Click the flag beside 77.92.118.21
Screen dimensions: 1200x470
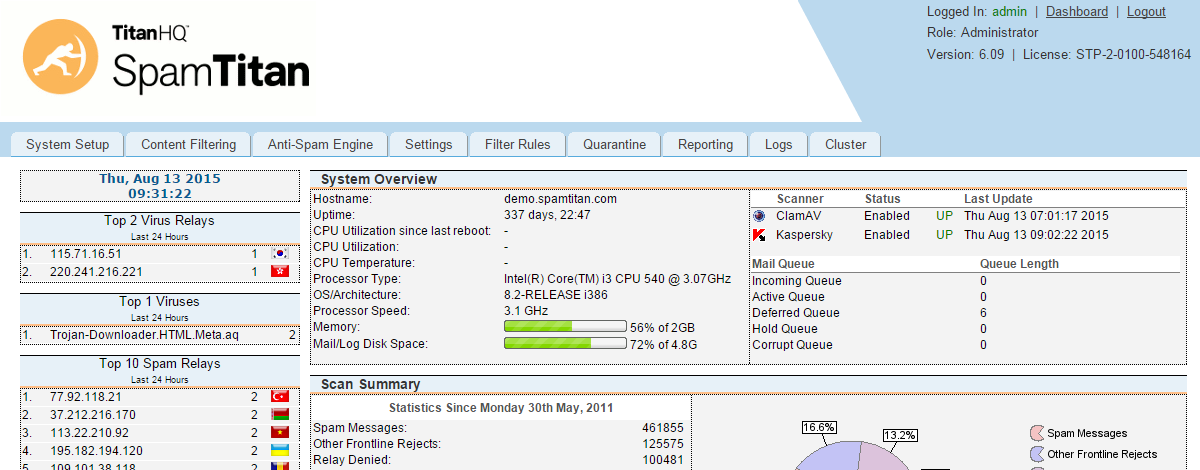tap(280, 397)
